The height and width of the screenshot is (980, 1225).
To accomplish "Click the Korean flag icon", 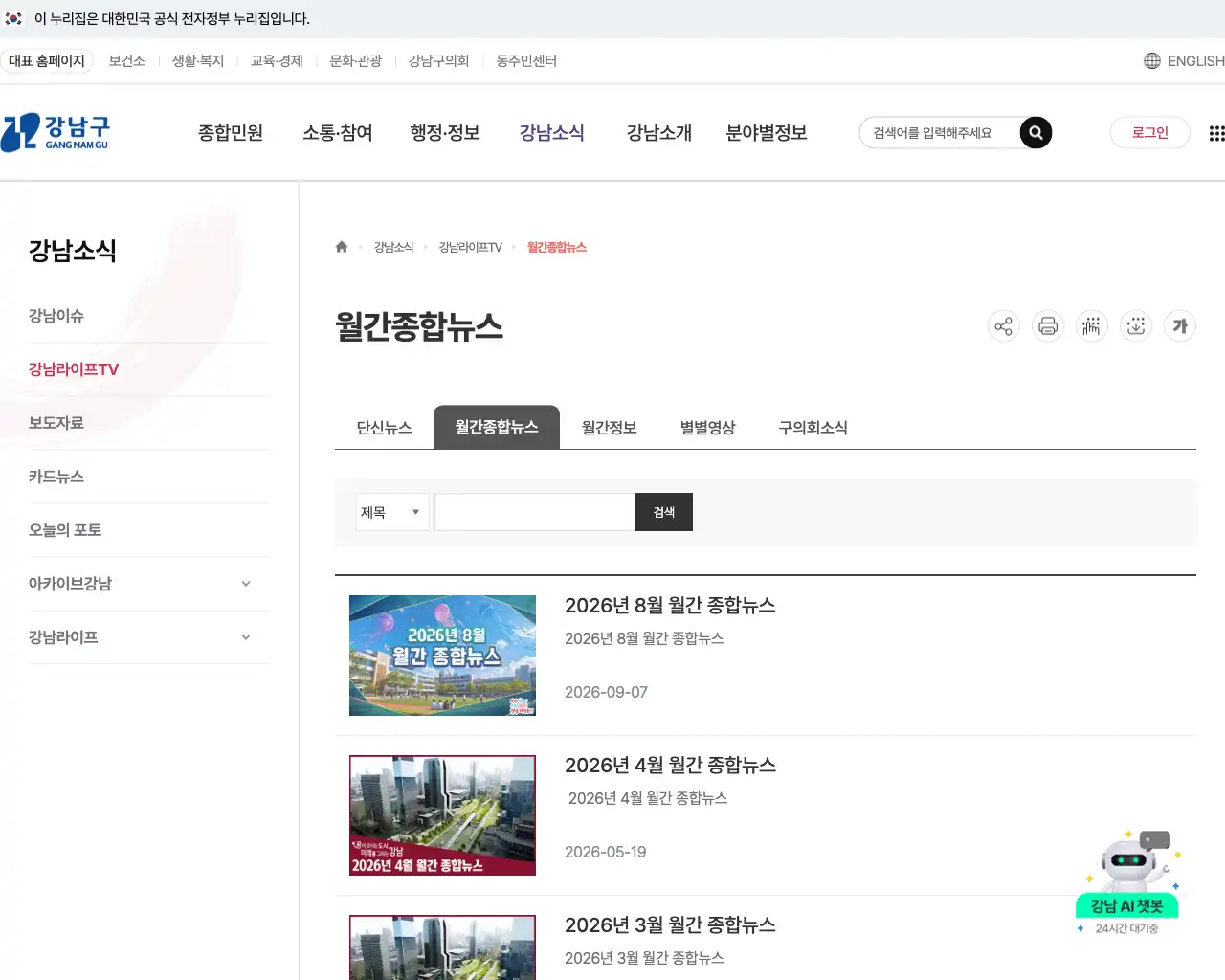I will point(13,18).
